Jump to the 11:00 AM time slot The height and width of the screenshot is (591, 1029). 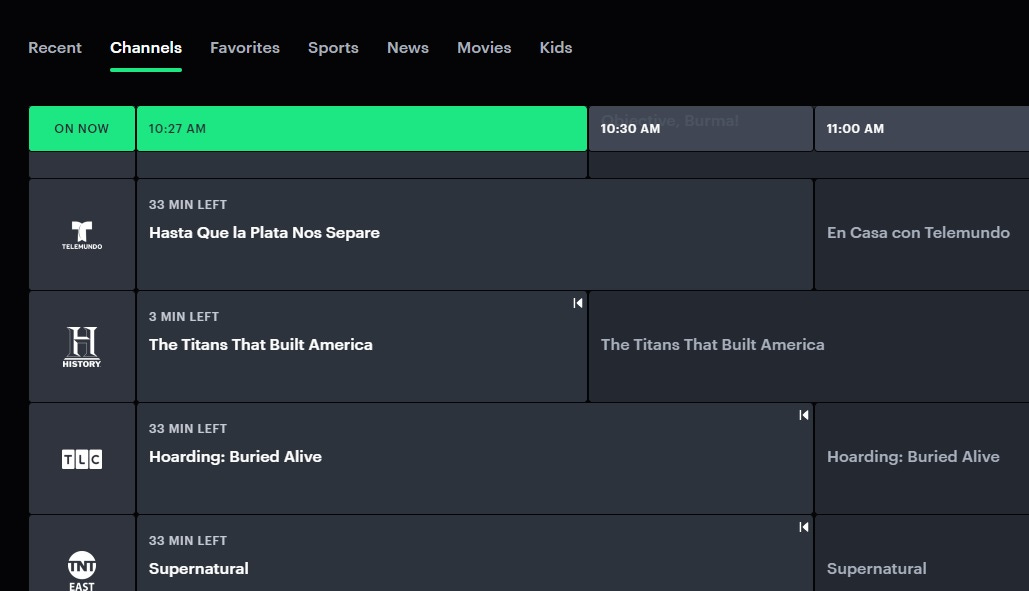[921, 129]
